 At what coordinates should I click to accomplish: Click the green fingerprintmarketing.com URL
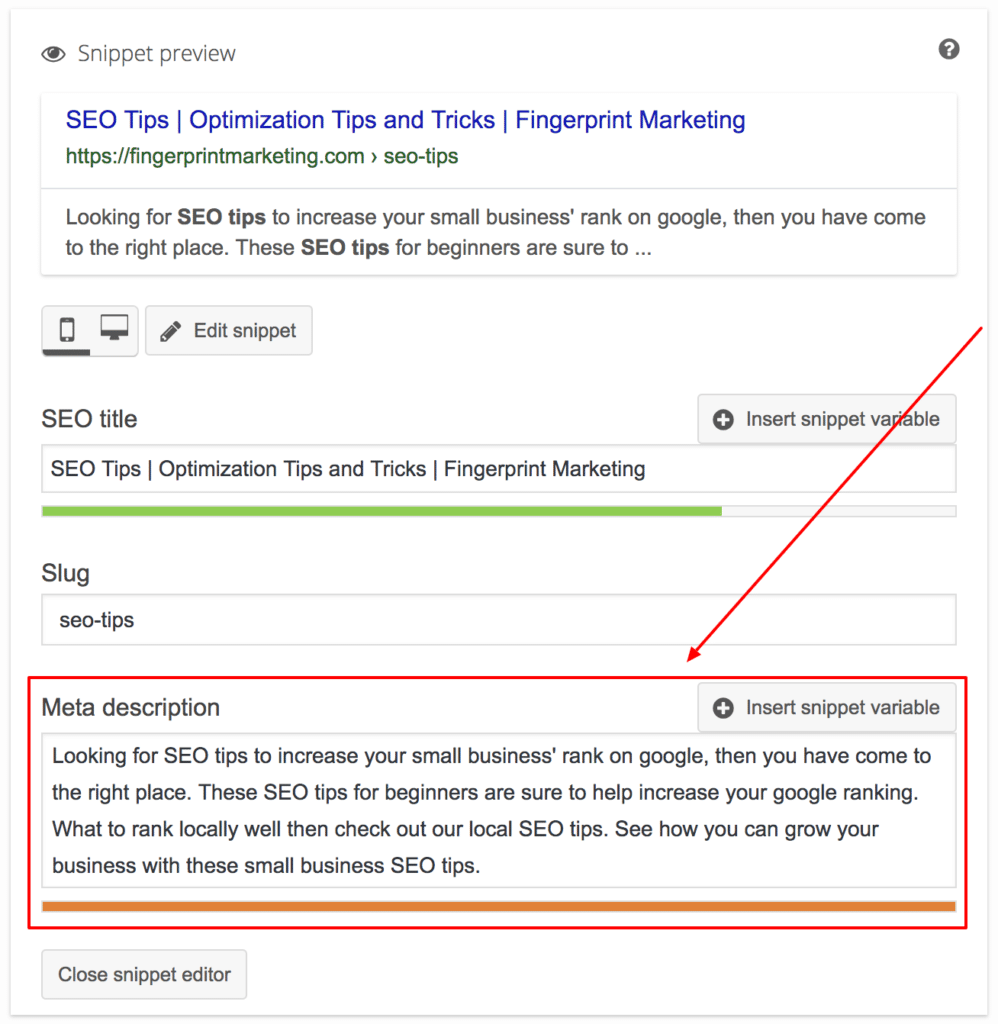coord(261,156)
